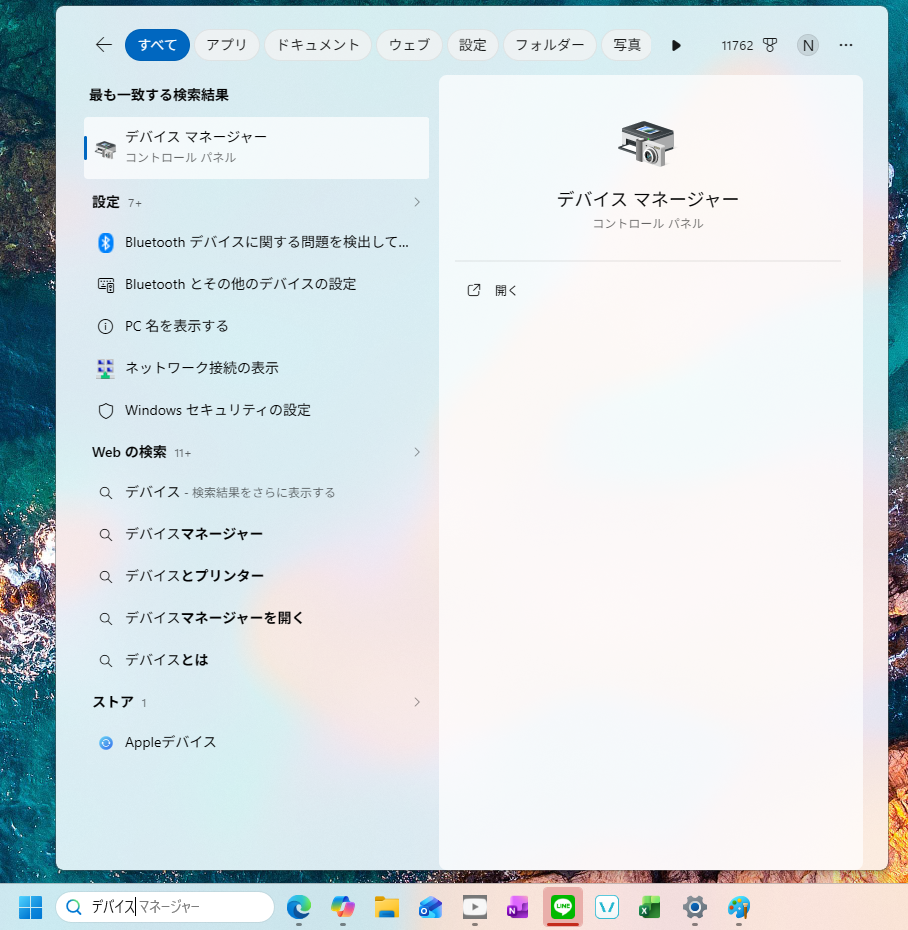908x930 pixels.
Task: Select デバイスとプリンター web suggestion
Action: click(194, 576)
